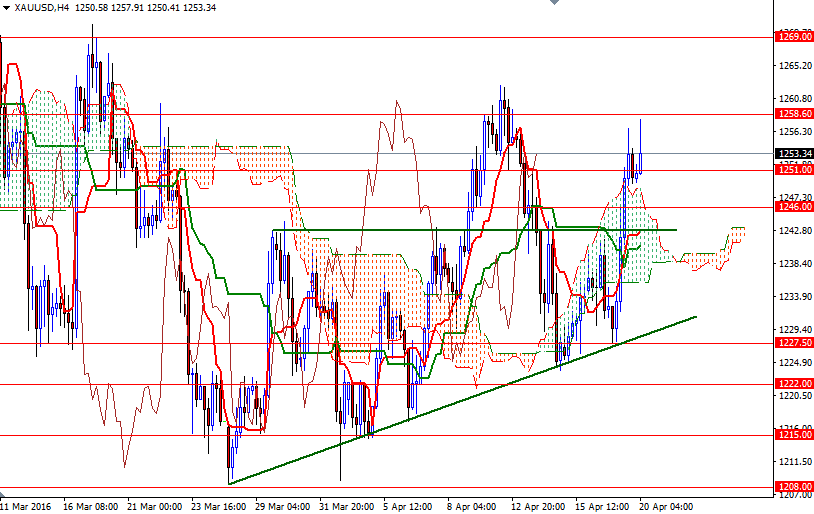Image resolution: width=814 pixels, height=514 pixels.
Task: Click the 1215.00 red price tag
Action: (x=794, y=435)
